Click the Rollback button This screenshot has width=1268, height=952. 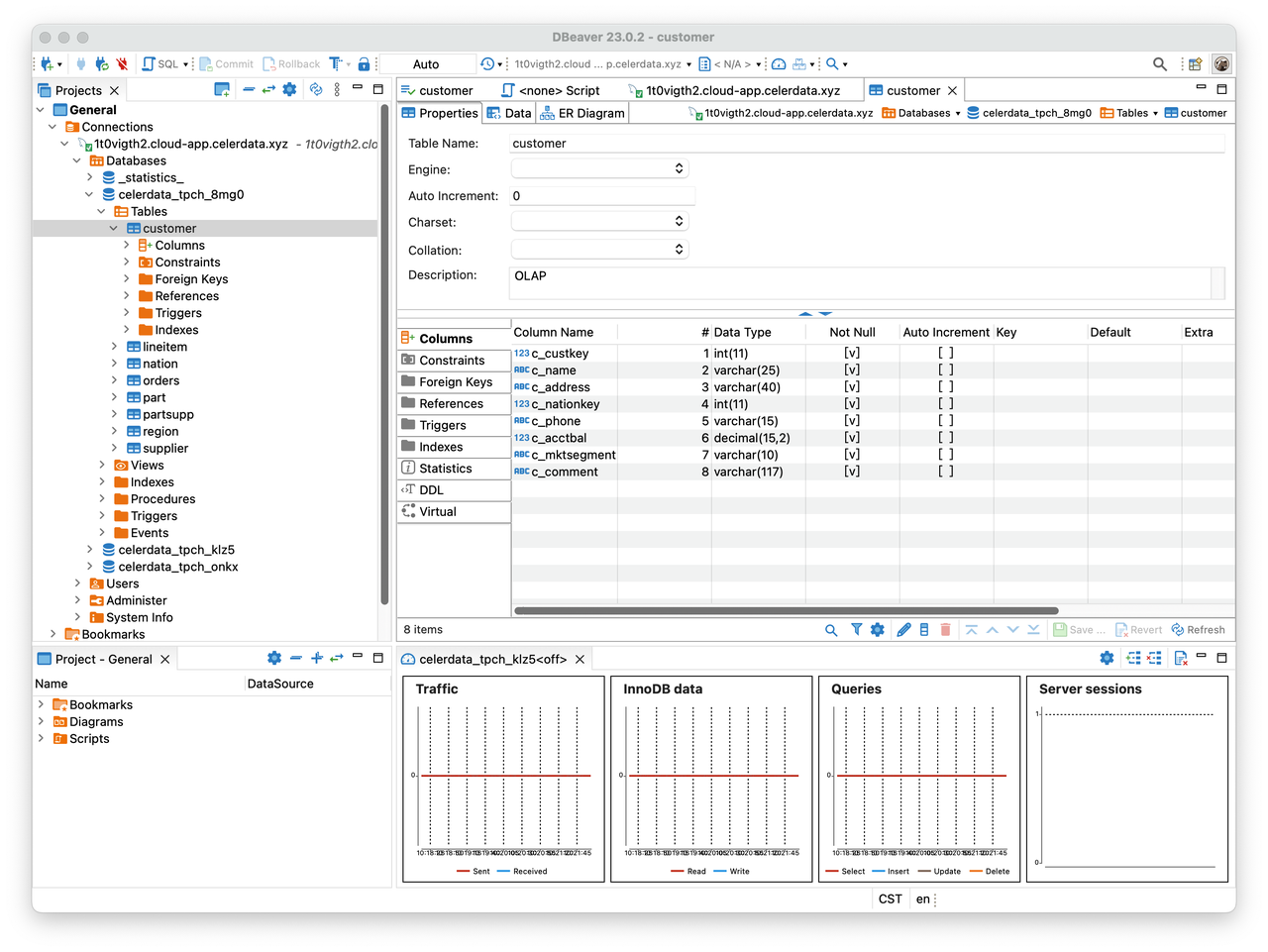pos(291,62)
